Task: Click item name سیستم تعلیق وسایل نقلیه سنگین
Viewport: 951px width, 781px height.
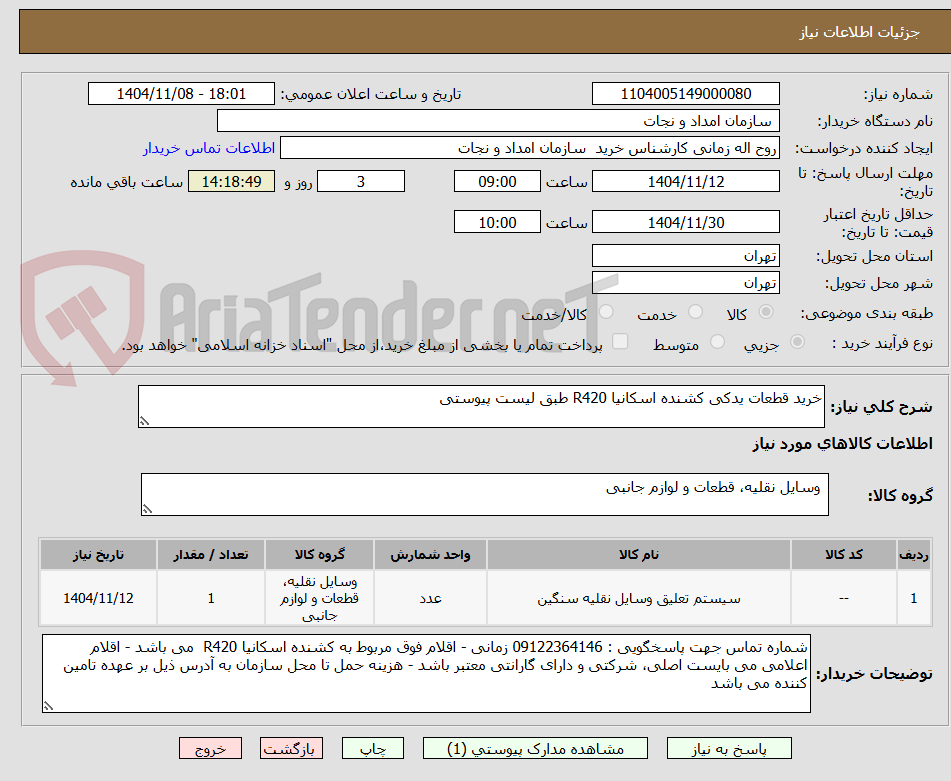Action: (639, 598)
